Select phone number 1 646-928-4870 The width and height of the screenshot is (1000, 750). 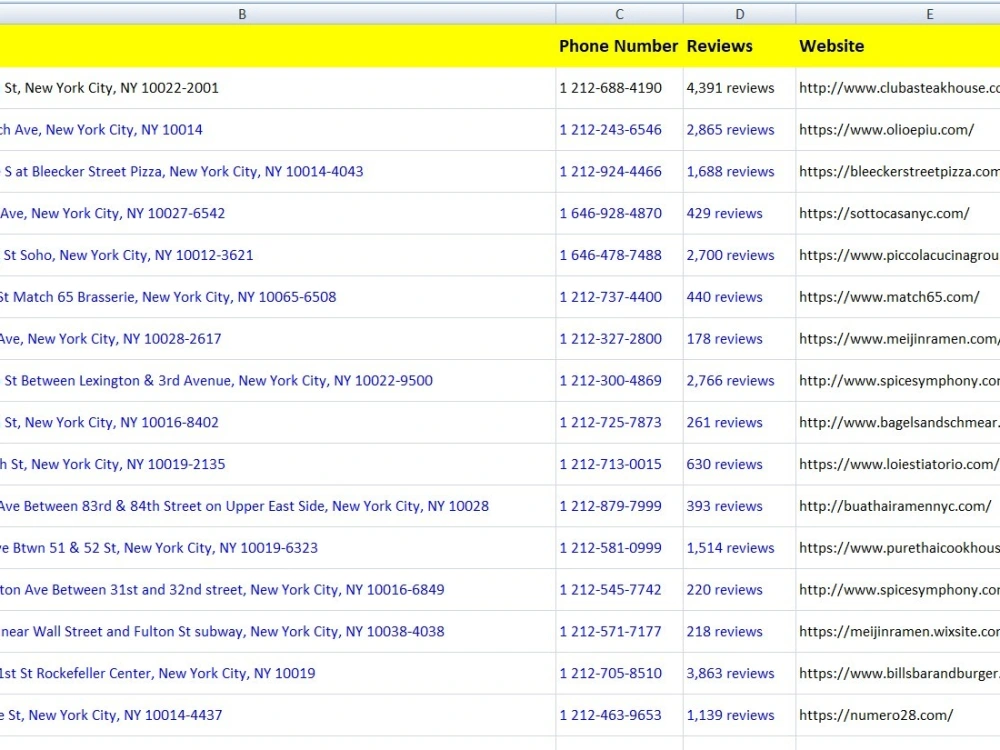click(x=610, y=213)
